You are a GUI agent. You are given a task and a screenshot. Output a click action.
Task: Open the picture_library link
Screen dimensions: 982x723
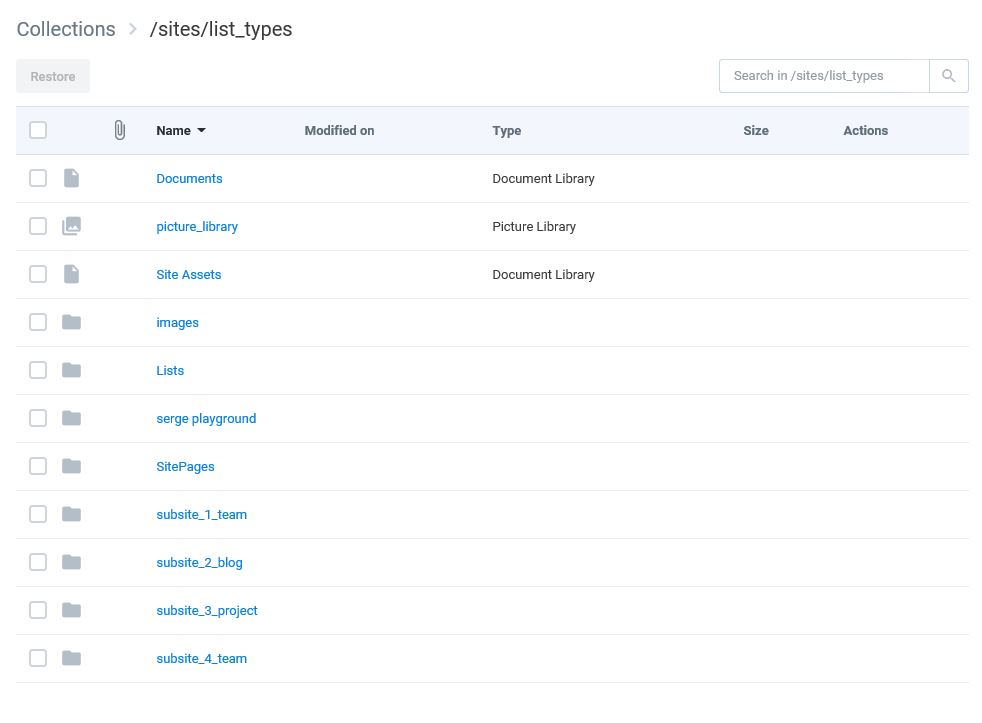197,227
